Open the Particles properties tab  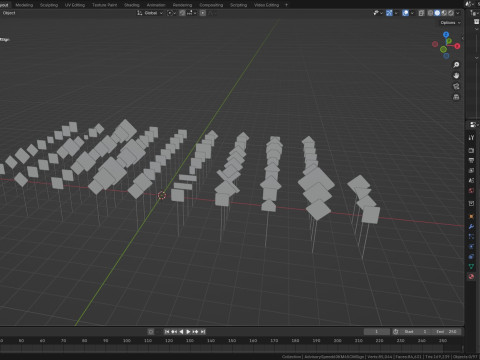coord(471,237)
